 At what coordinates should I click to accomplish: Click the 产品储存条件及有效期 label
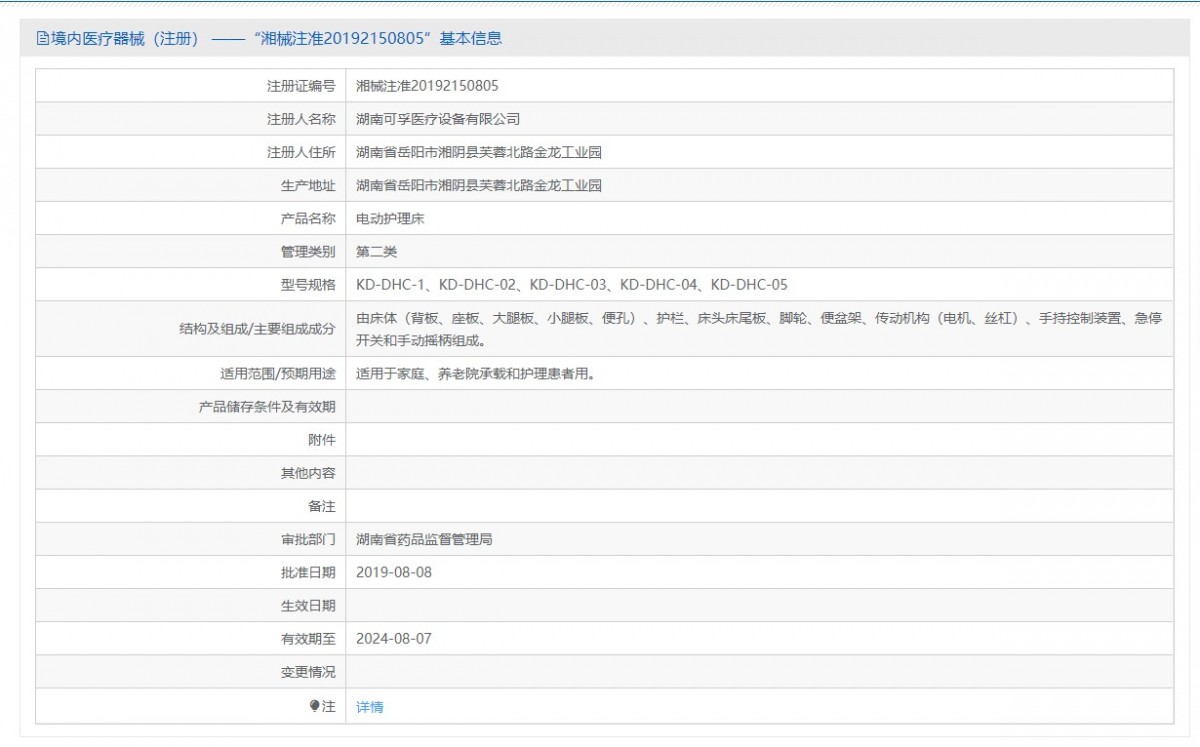pos(267,407)
